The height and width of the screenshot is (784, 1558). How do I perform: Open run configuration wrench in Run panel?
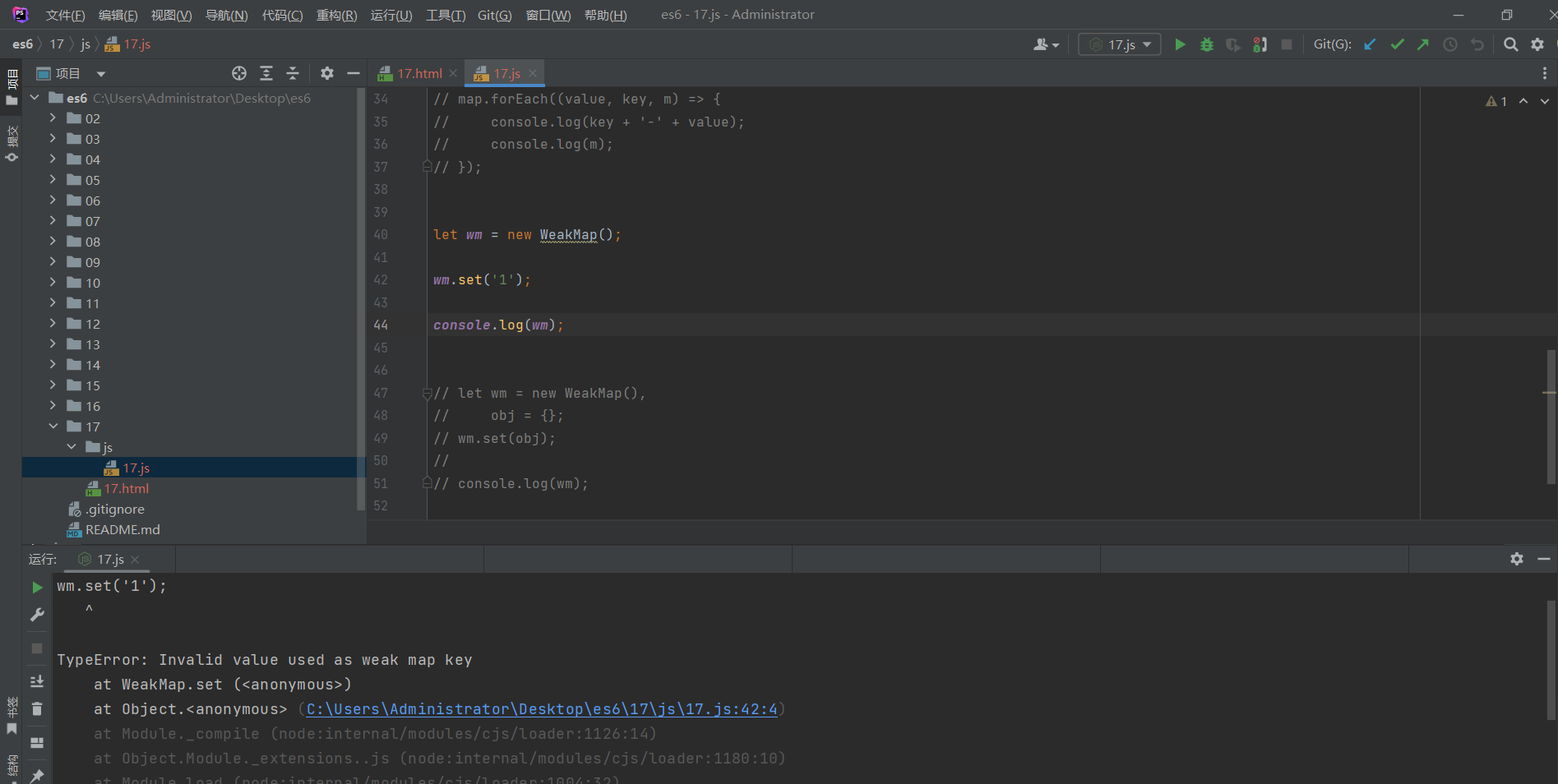[x=37, y=614]
